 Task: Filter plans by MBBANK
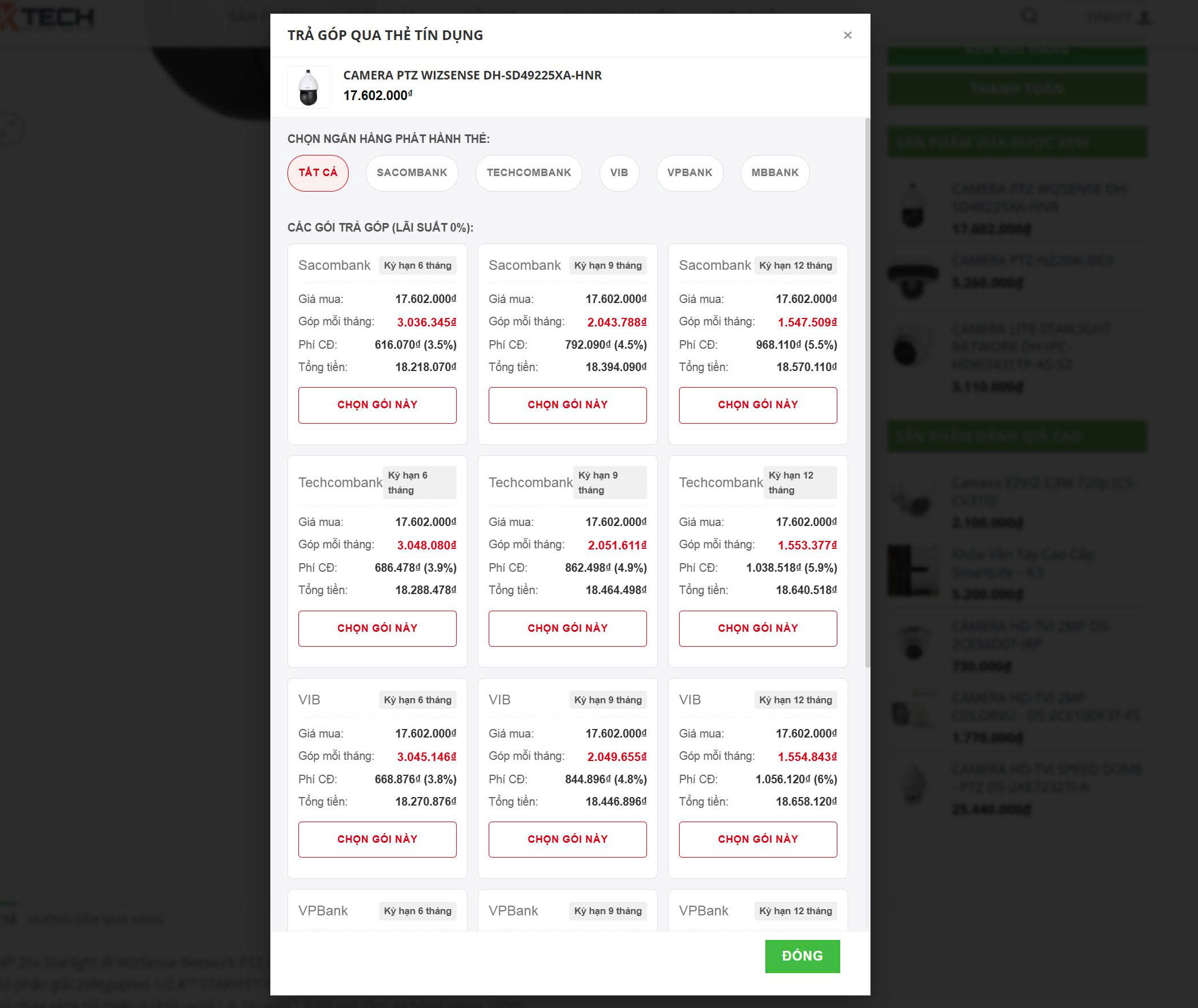(774, 173)
